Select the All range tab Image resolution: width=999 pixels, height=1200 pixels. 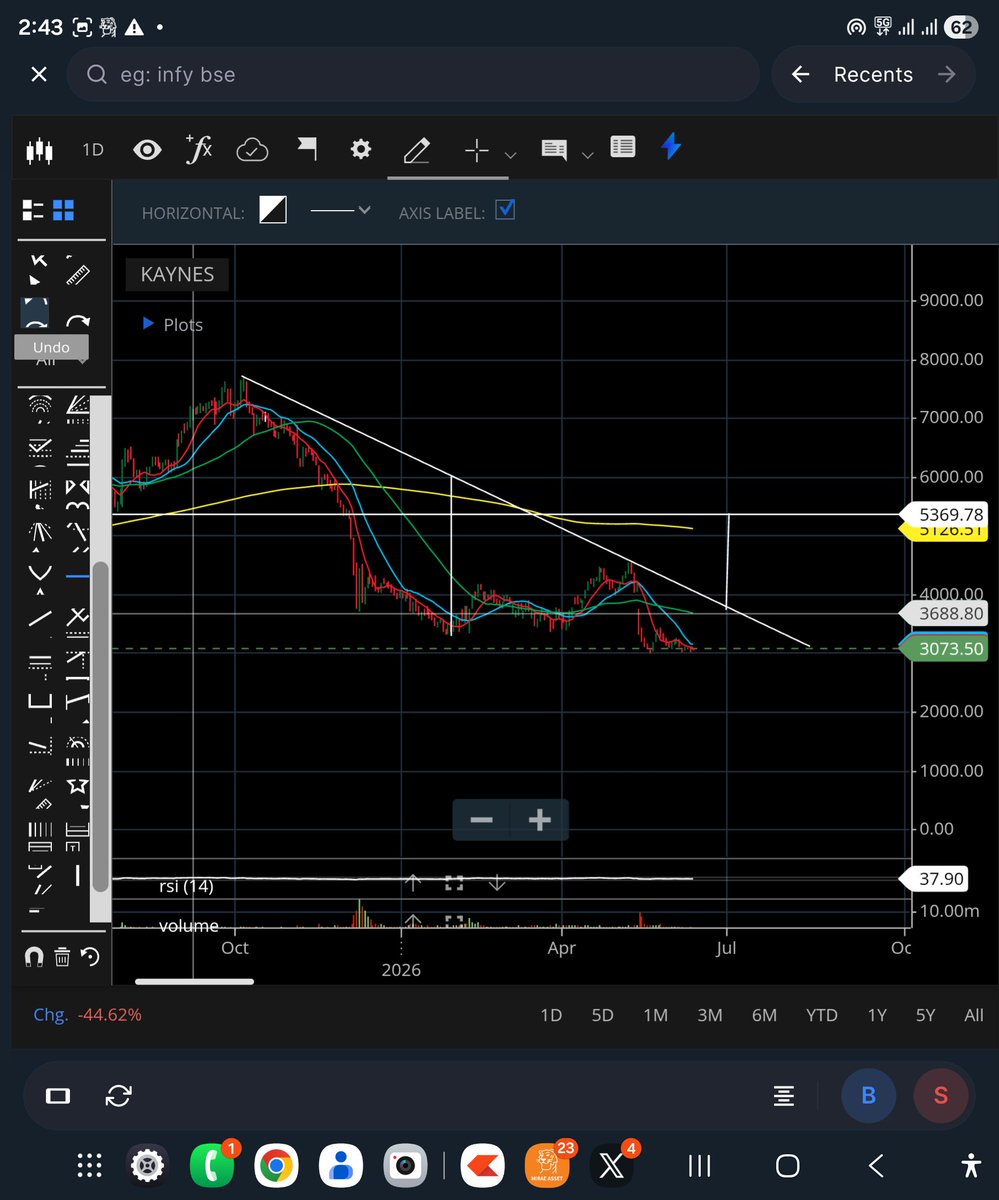974,1015
